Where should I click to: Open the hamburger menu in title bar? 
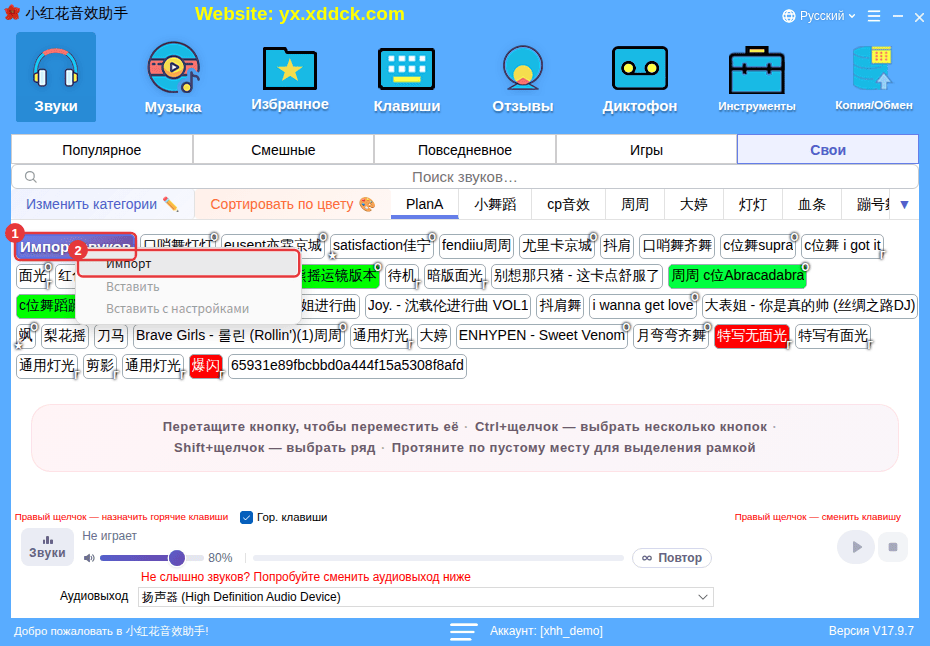pos(874,16)
